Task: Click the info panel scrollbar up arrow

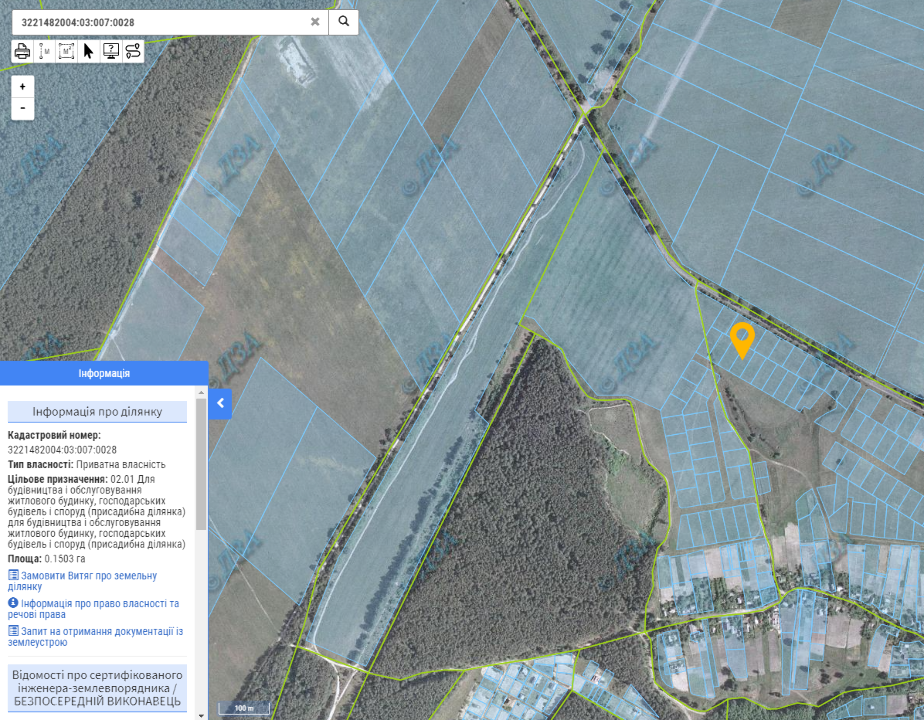Action: (202, 392)
